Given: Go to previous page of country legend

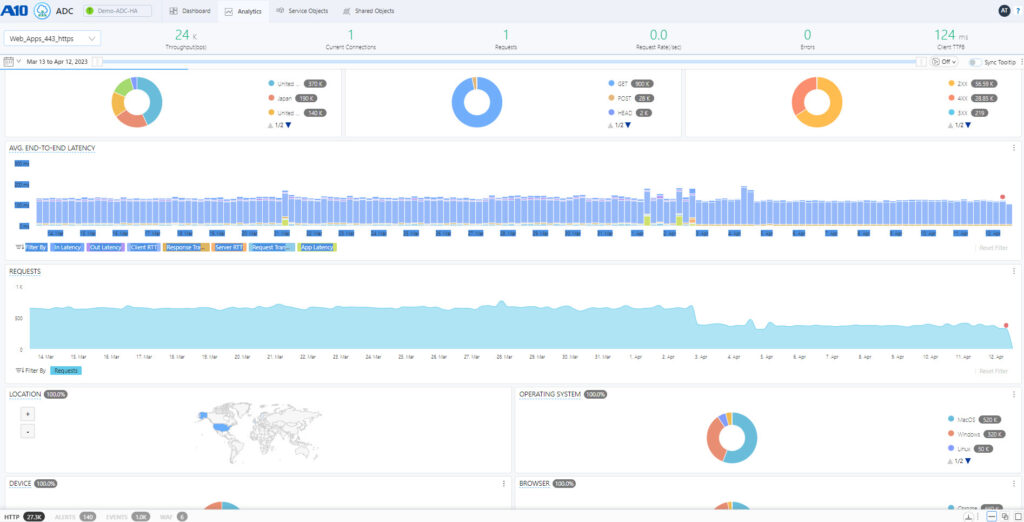Looking at the screenshot, I should click(270, 125).
